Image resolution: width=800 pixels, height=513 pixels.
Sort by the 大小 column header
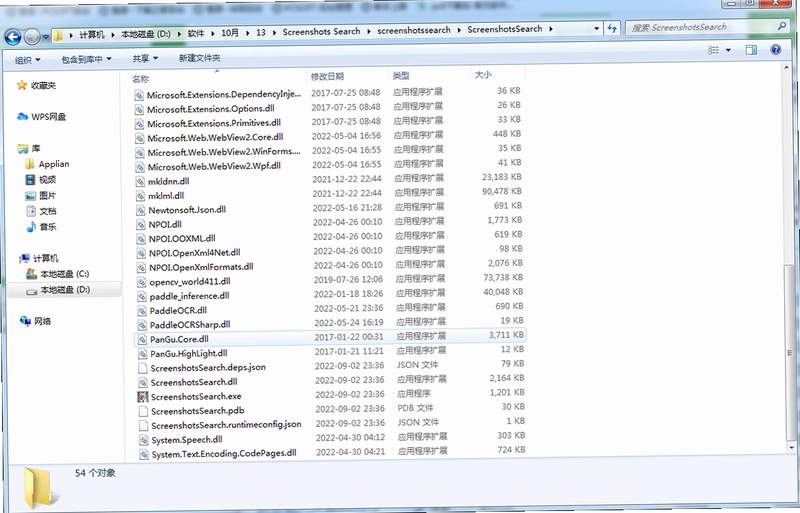click(x=483, y=75)
